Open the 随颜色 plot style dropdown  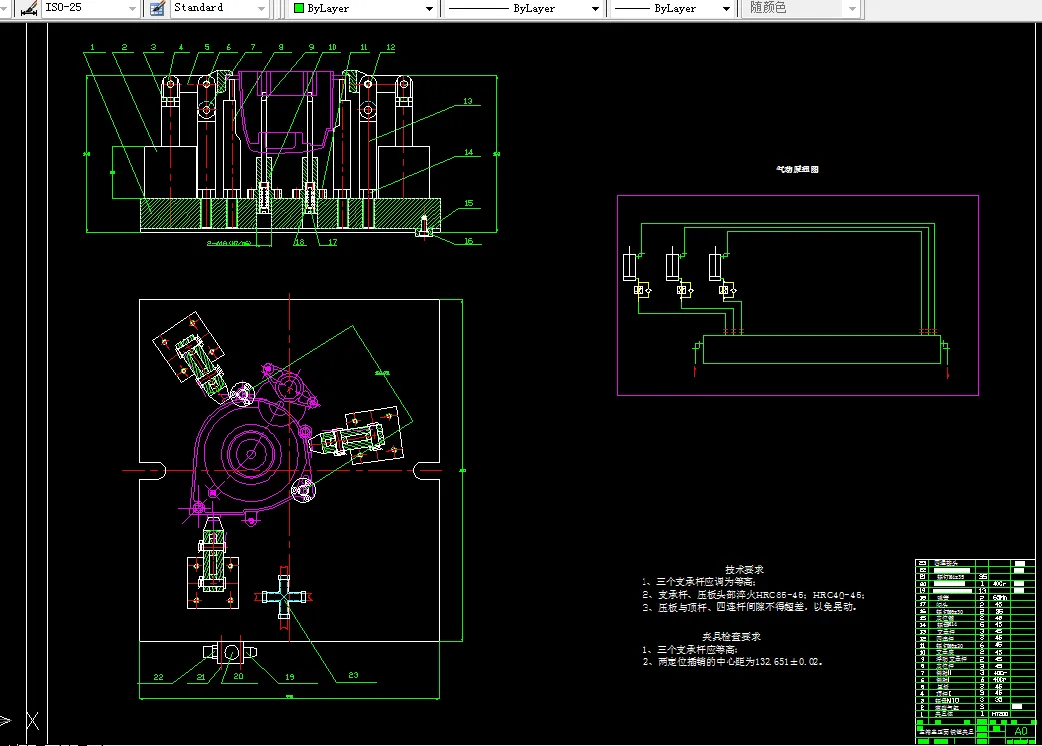[851, 8]
